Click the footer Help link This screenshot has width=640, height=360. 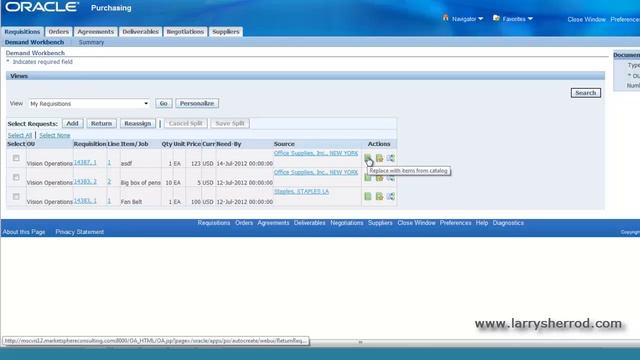pyautogui.click(x=482, y=223)
